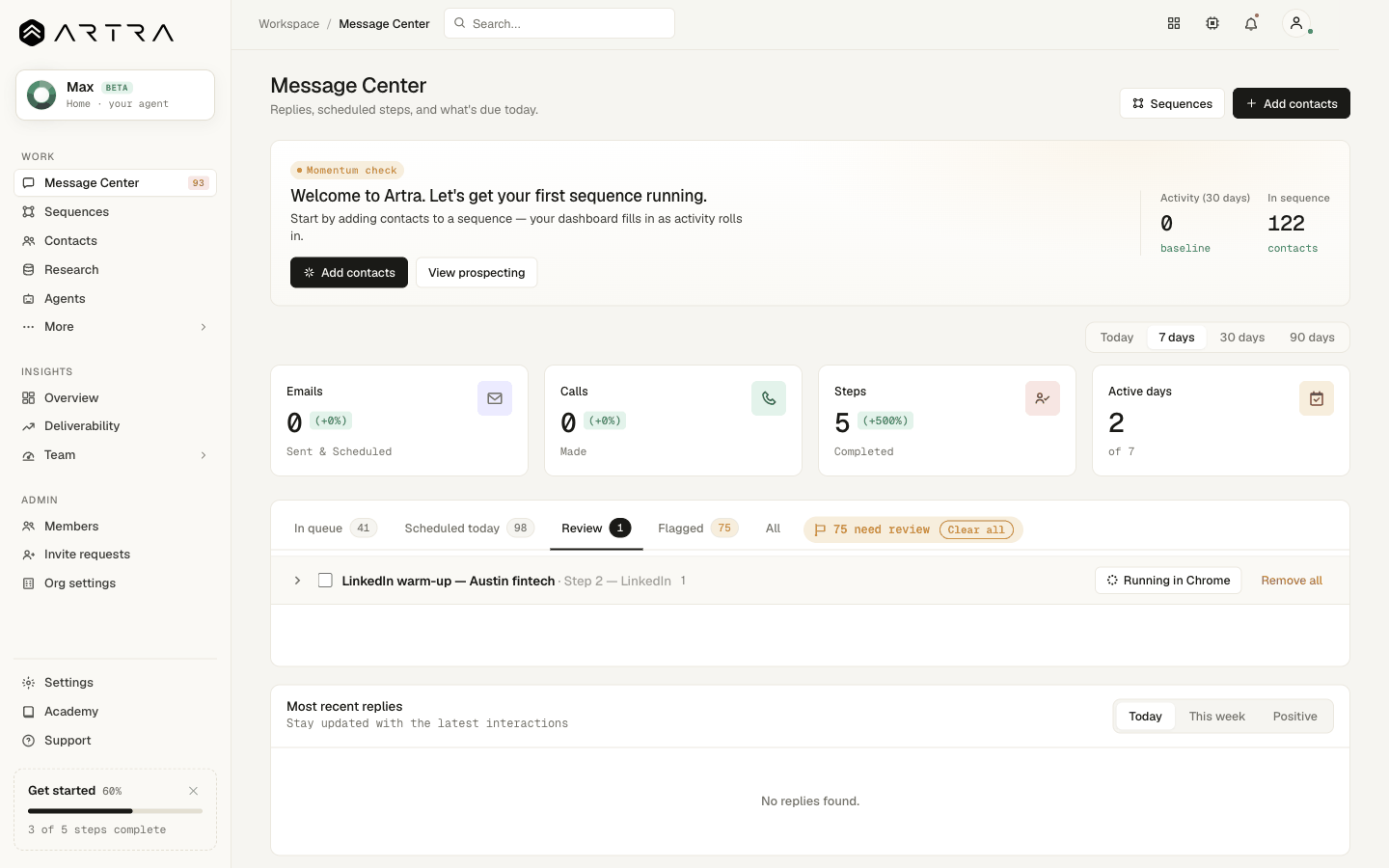Expand the More sidebar section
This screenshot has width=1389, height=868.
pyautogui.click(x=115, y=327)
